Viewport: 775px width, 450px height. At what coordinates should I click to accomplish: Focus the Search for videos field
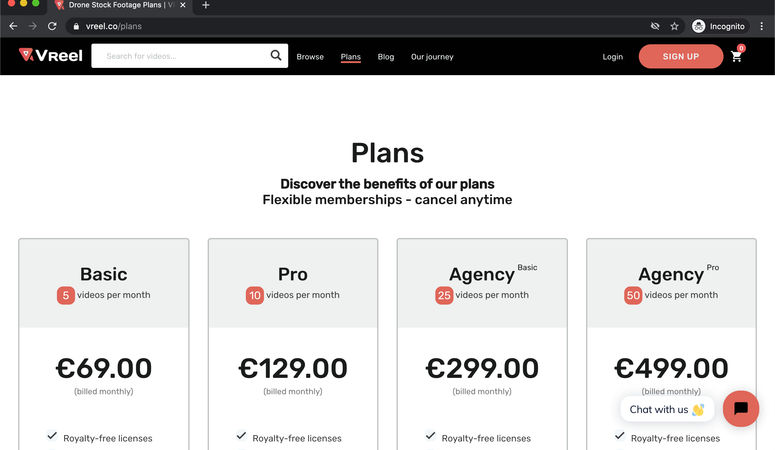(180, 56)
